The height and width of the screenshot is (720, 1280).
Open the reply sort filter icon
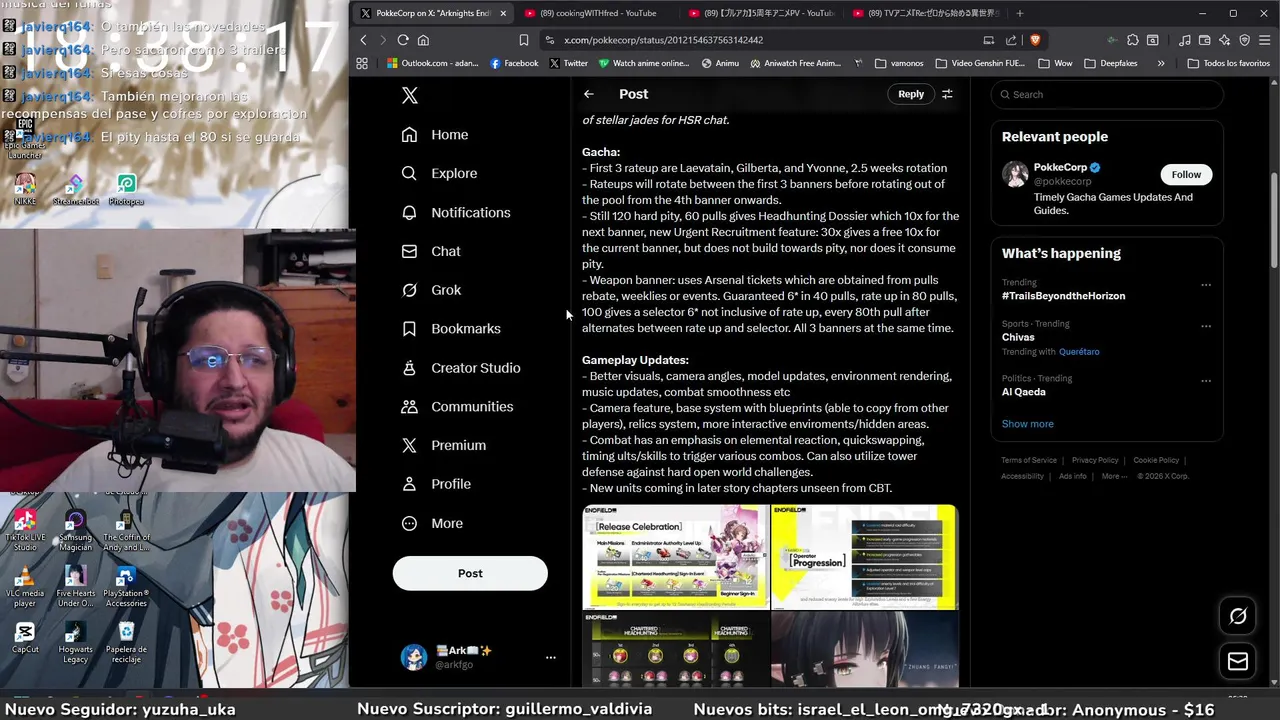coord(947,94)
